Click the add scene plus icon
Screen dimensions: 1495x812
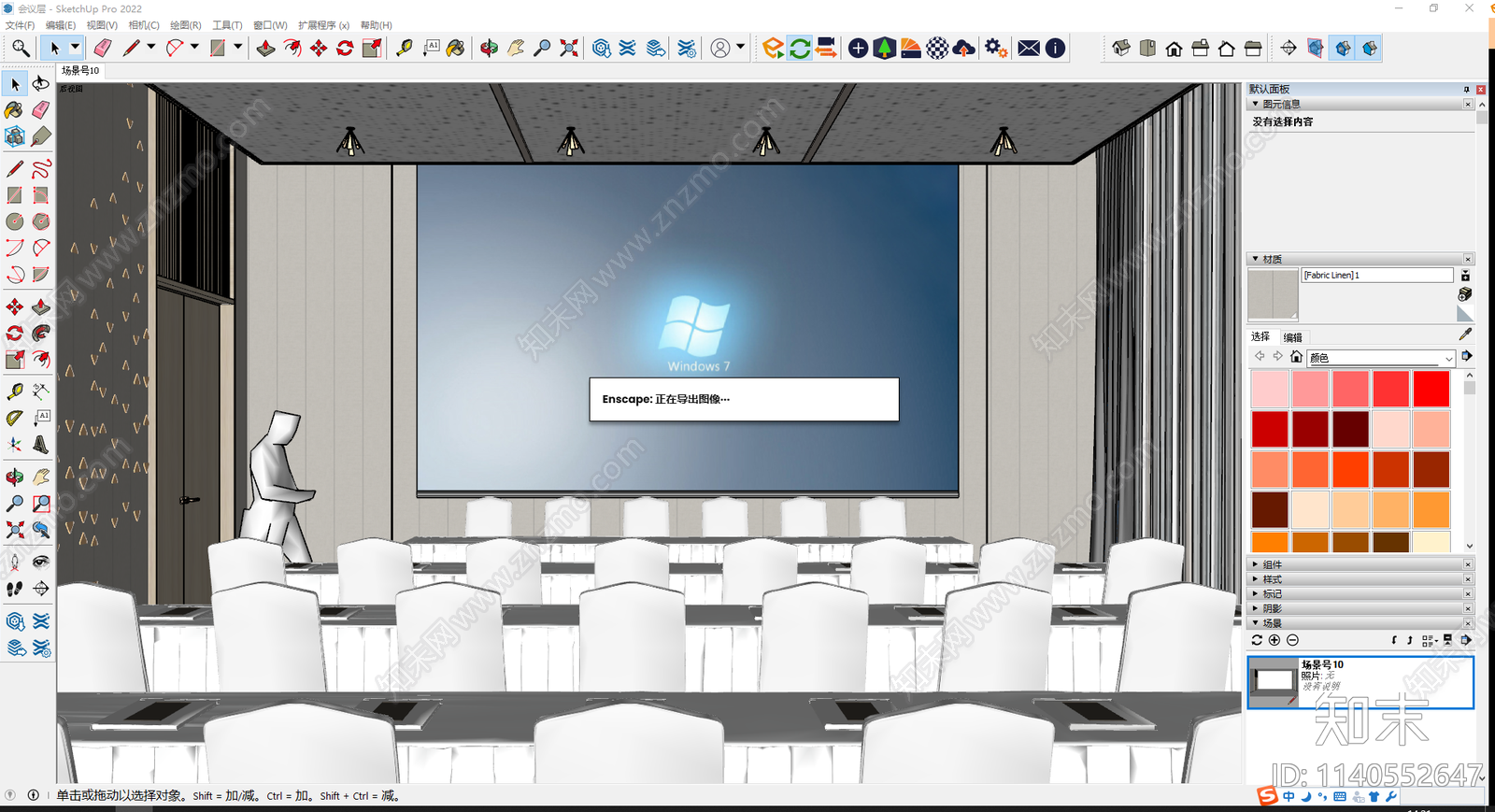[x=1274, y=640]
